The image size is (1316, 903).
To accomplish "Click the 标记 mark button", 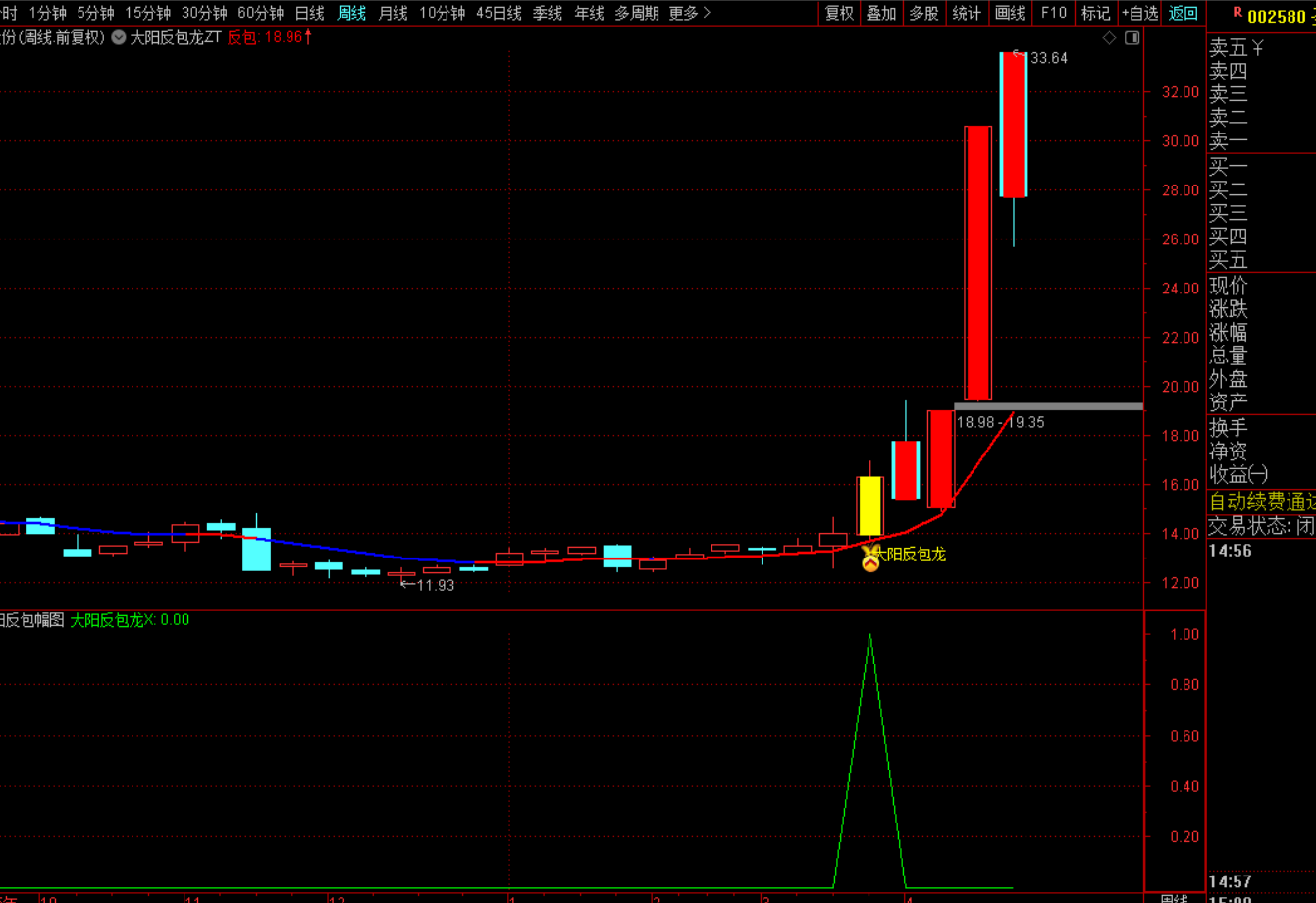I will pyautogui.click(x=1095, y=13).
